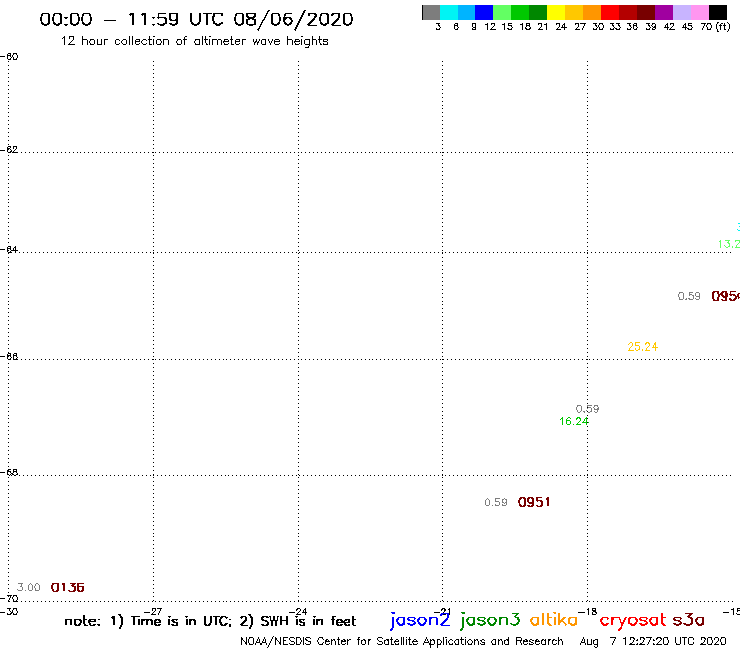Click the lavender swatch in the legend
740x650 pixels.
point(682,12)
